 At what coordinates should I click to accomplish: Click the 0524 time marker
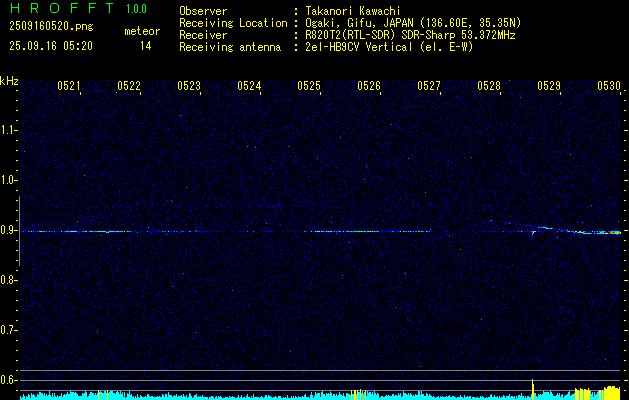pyautogui.click(x=249, y=85)
